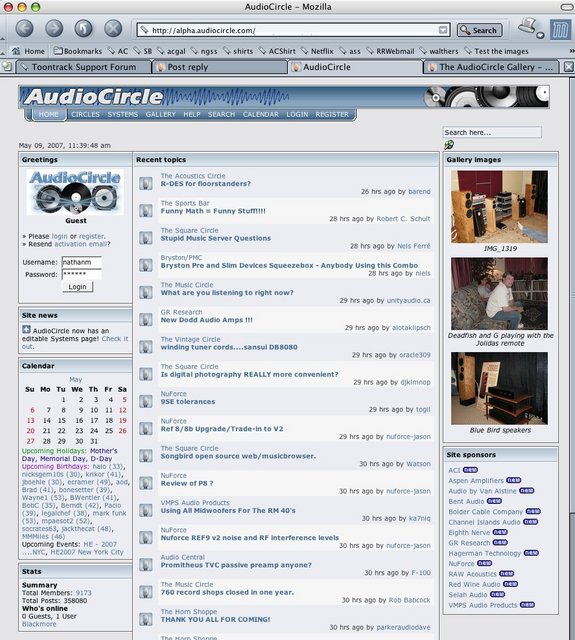
Task: Click the Check it out link
Action: tap(75, 342)
